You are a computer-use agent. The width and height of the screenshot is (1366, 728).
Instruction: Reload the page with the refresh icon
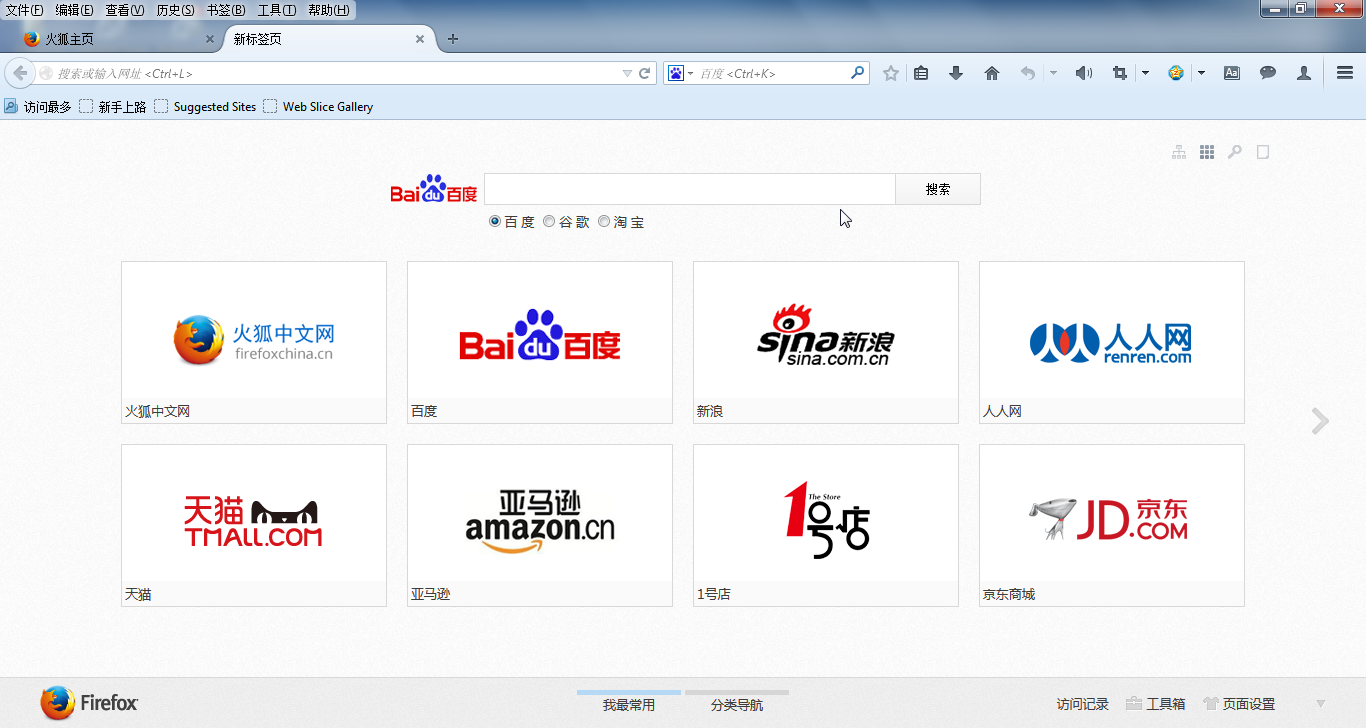point(645,73)
